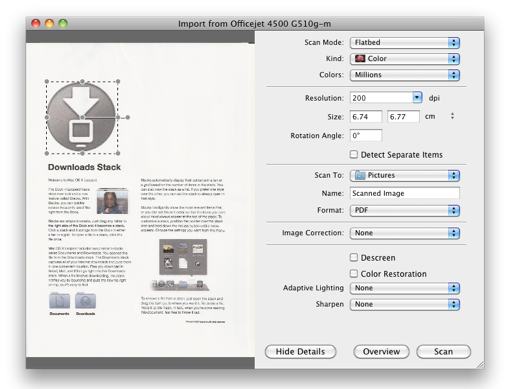
Task: Click the portrait photo in the scanned preview
Action: click(x=112, y=201)
